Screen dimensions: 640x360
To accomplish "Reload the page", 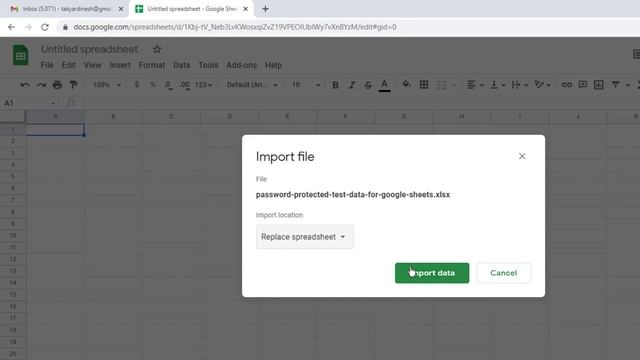I will [x=45, y=27].
